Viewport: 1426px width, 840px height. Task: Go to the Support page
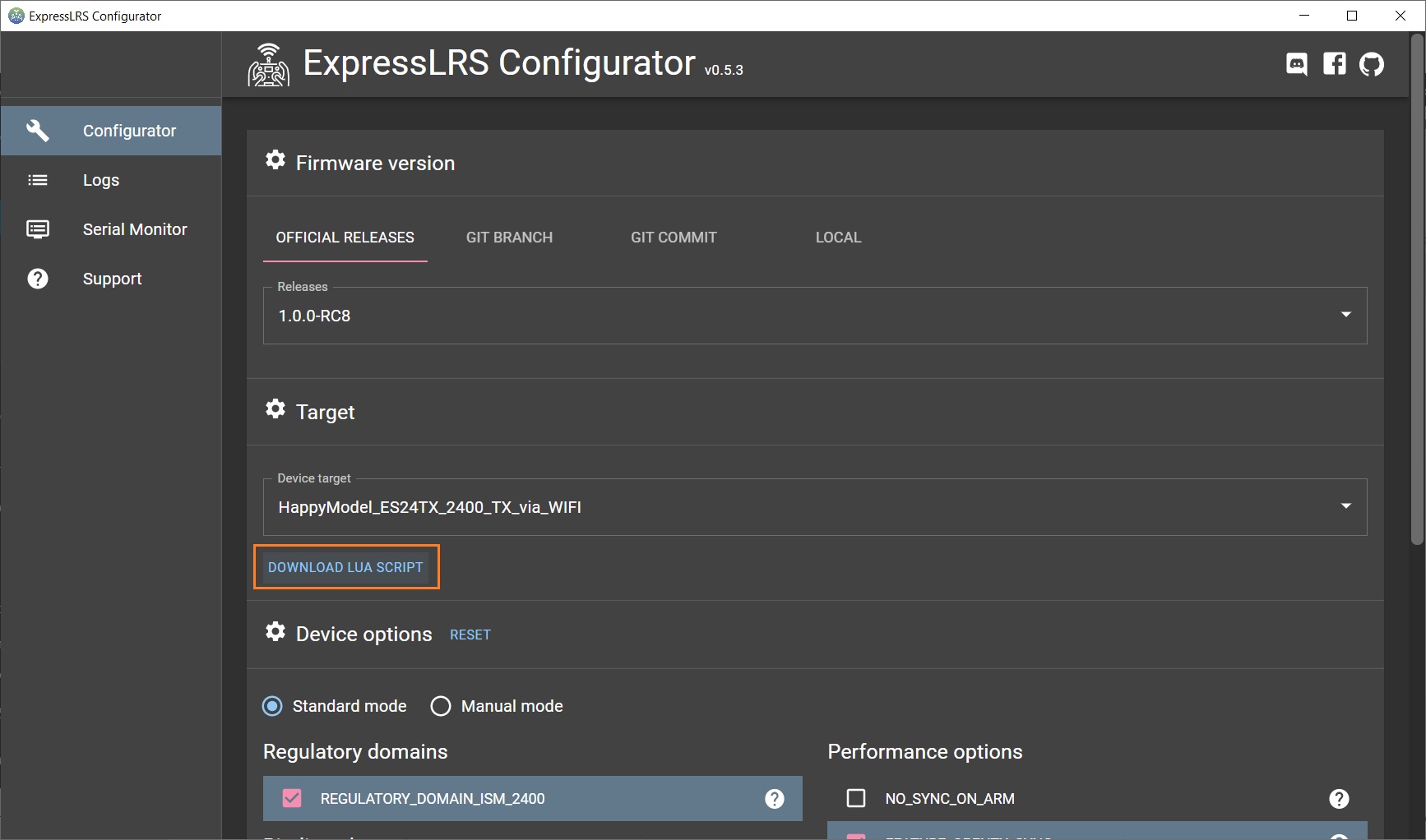[111, 279]
